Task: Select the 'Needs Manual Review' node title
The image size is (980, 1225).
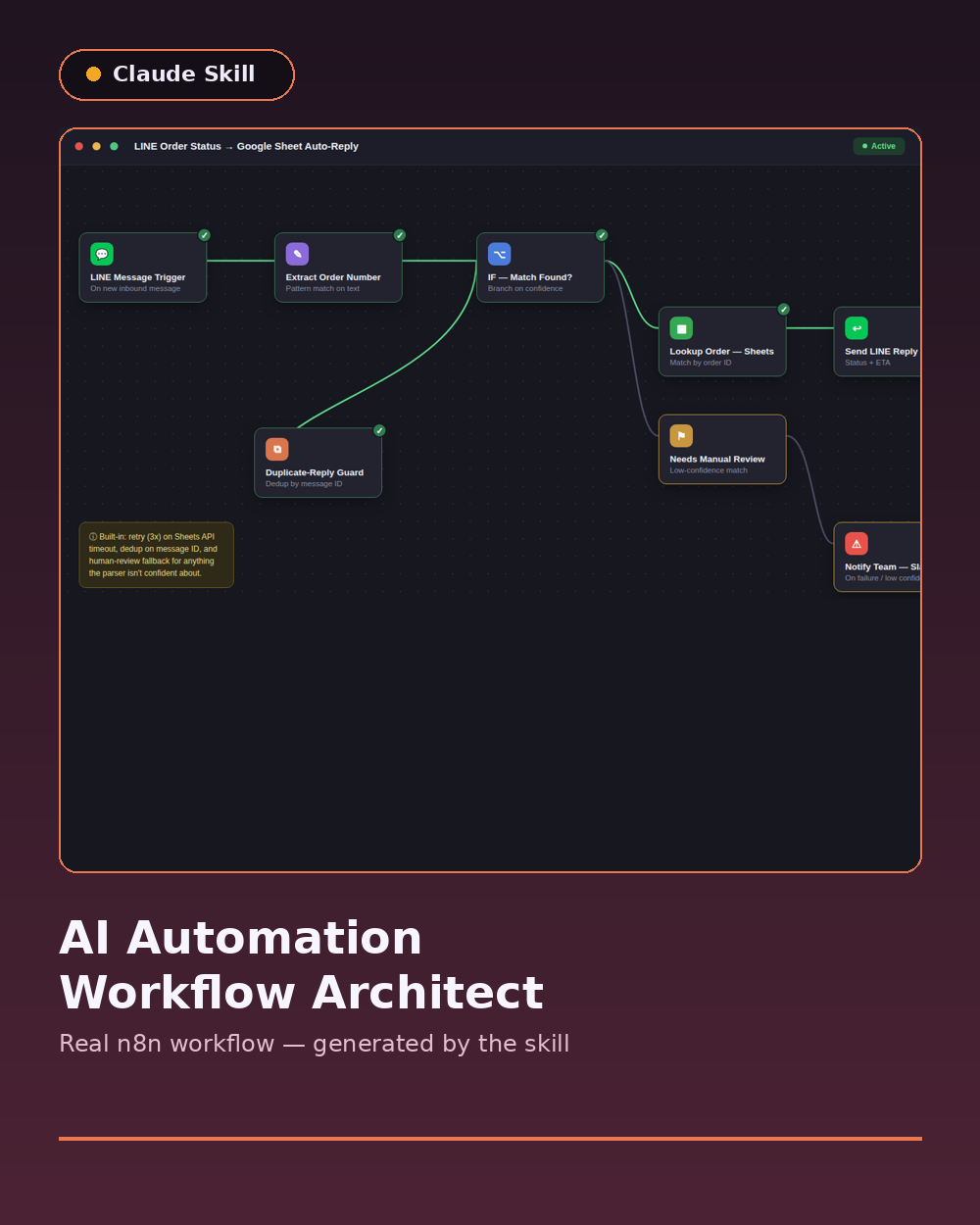Action: click(x=717, y=459)
